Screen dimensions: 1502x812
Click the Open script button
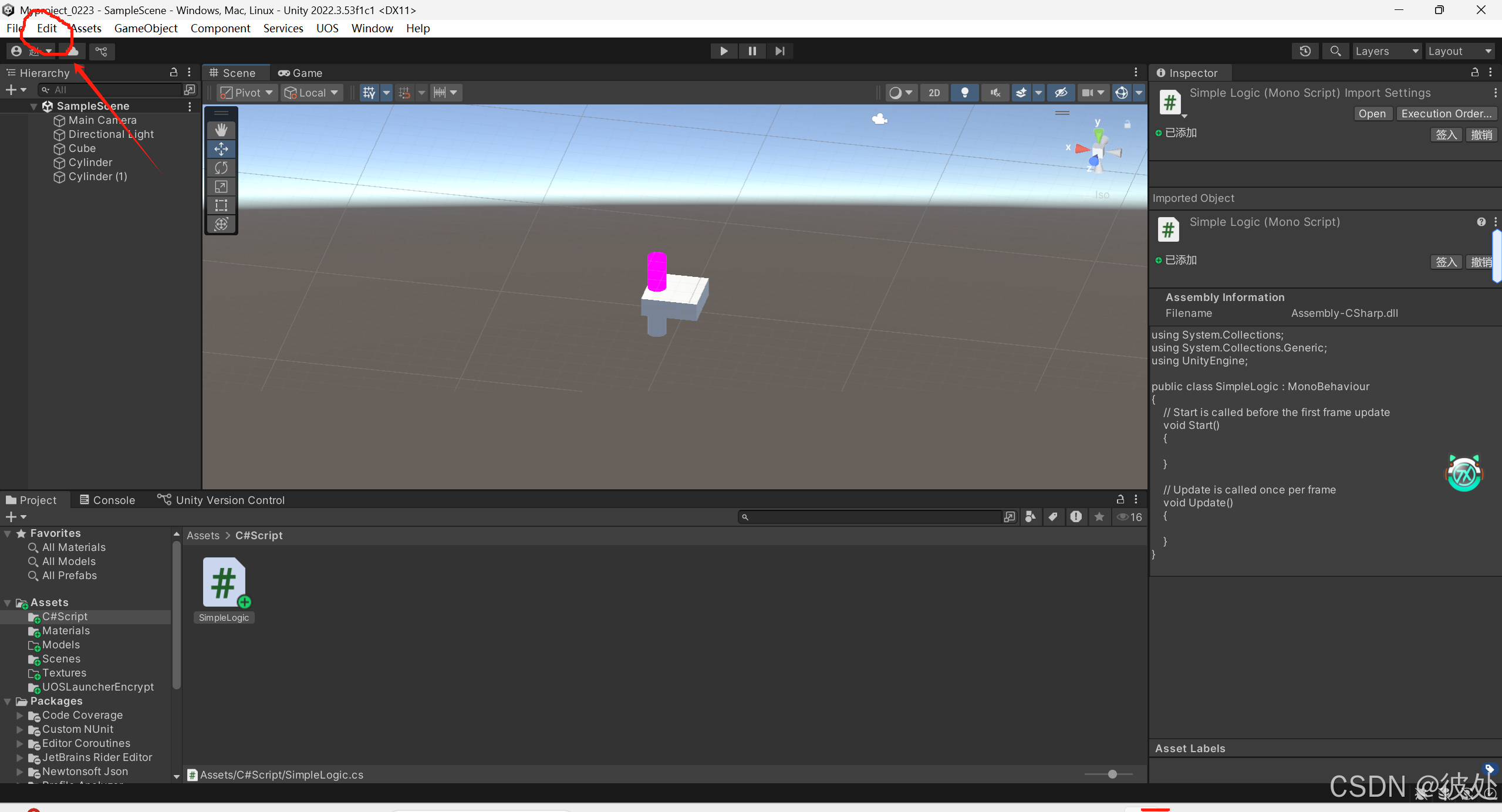coord(1372,114)
